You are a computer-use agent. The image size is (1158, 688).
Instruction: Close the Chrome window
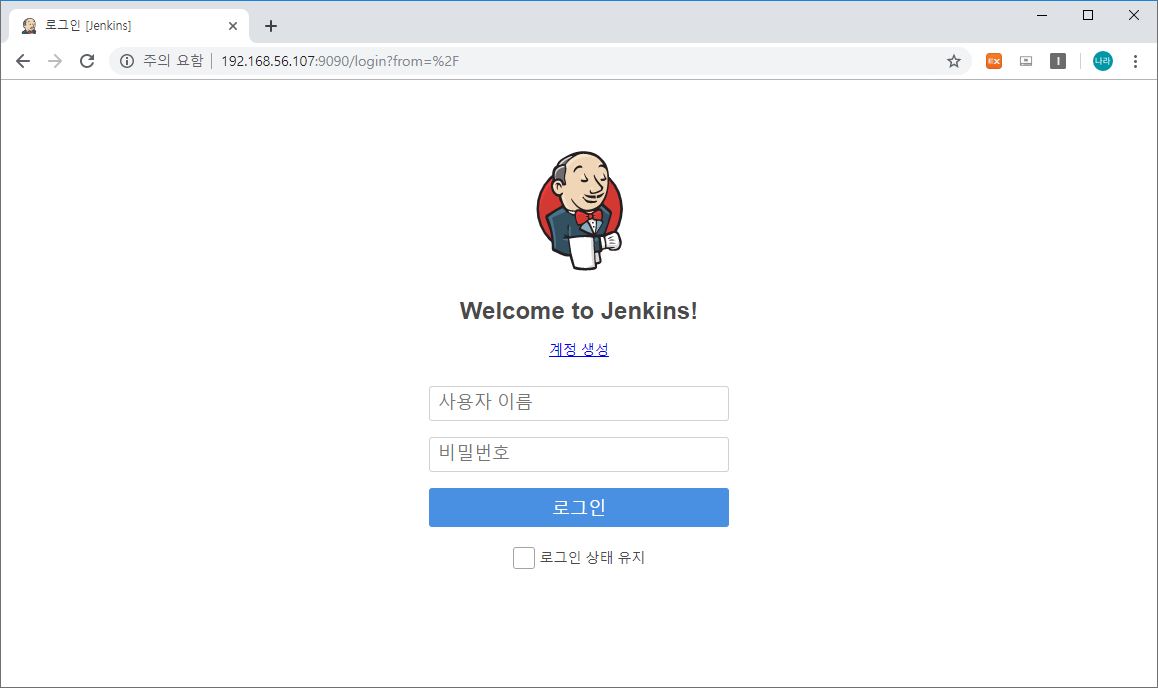[x=1134, y=15]
